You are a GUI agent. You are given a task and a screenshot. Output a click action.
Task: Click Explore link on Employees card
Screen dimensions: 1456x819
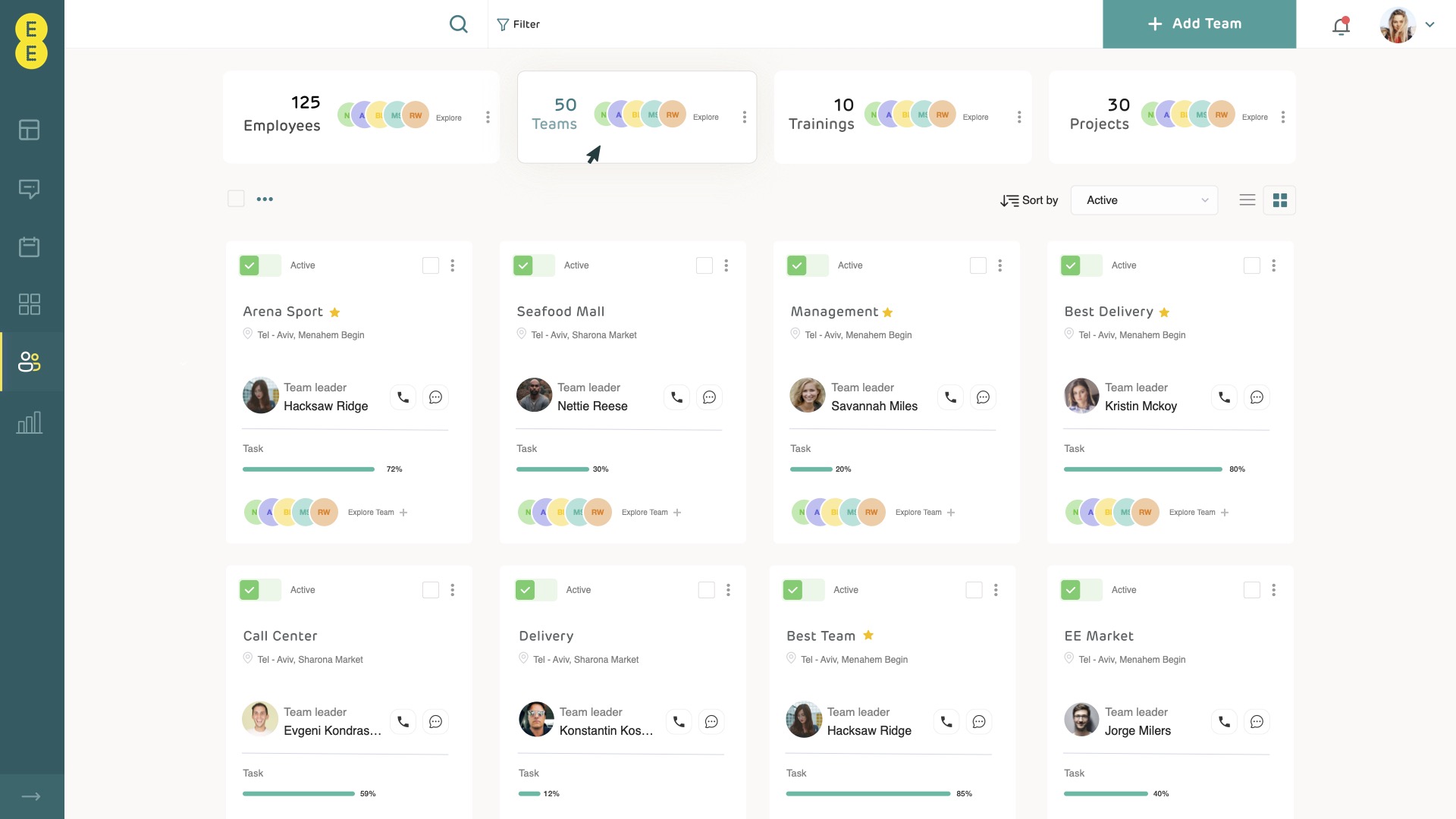(x=449, y=118)
